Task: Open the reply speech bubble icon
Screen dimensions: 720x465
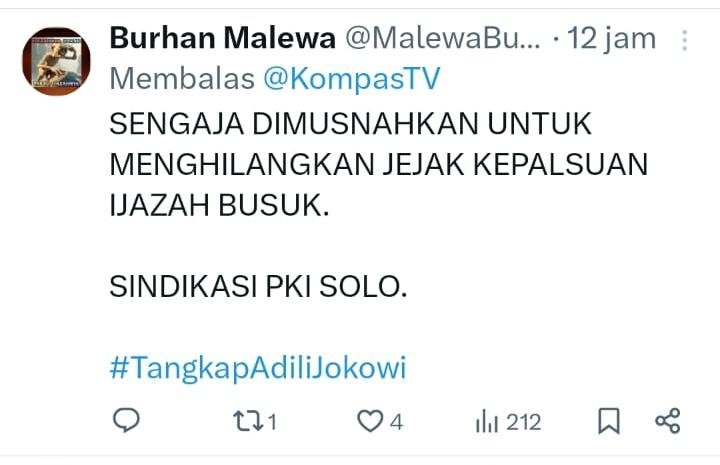Action: point(126,420)
